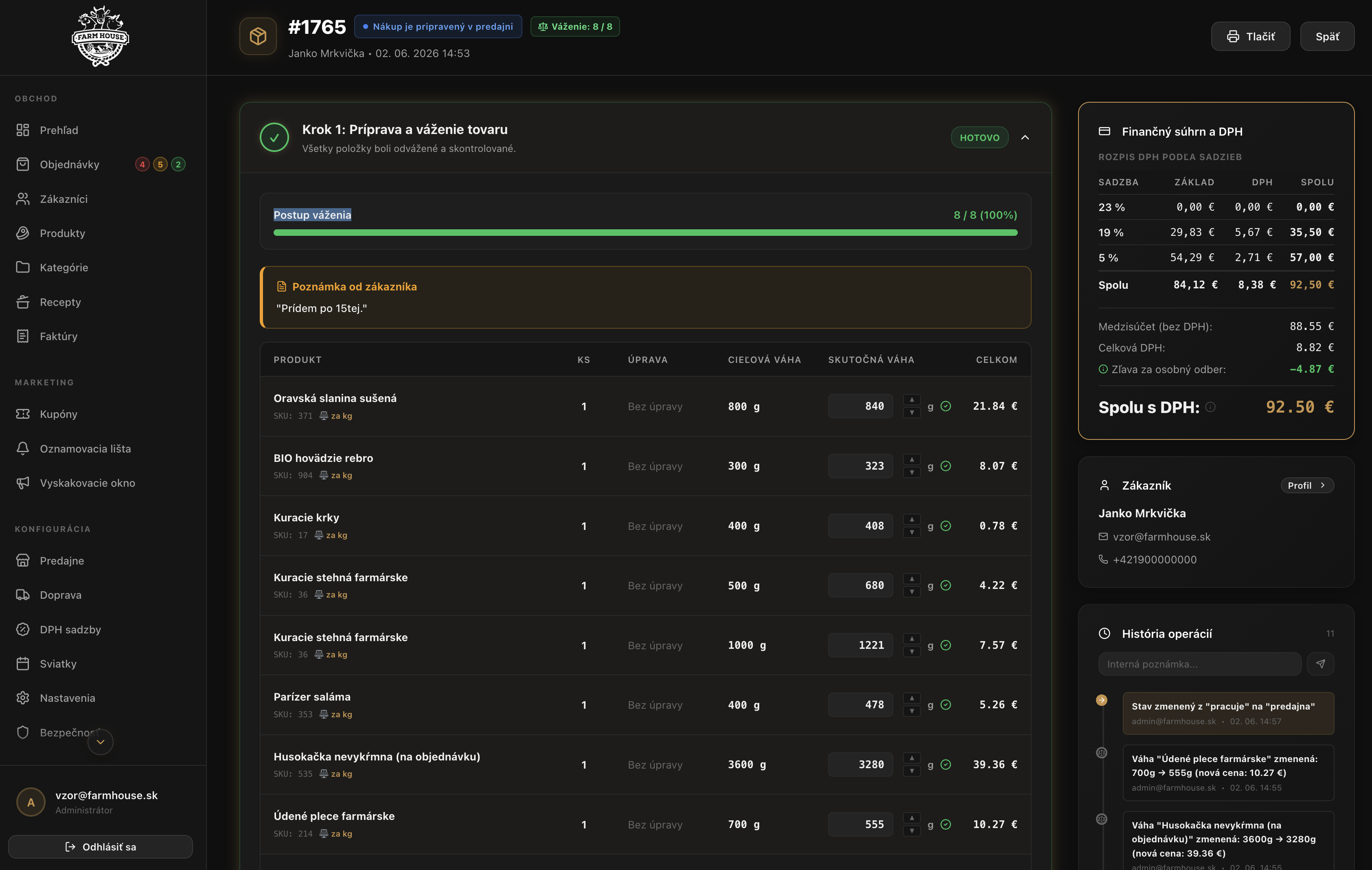Click the phone icon beside +421900000000
1372x870 pixels.
coord(1103,559)
